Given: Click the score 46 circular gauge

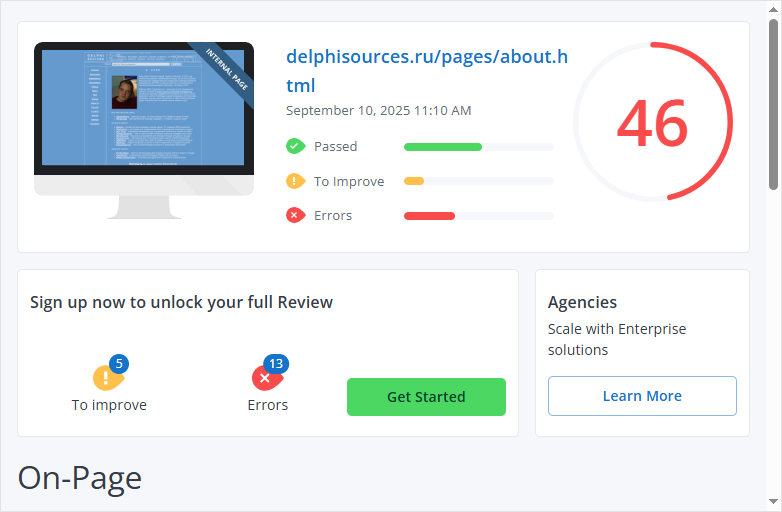Looking at the screenshot, I should pos(652,123).
